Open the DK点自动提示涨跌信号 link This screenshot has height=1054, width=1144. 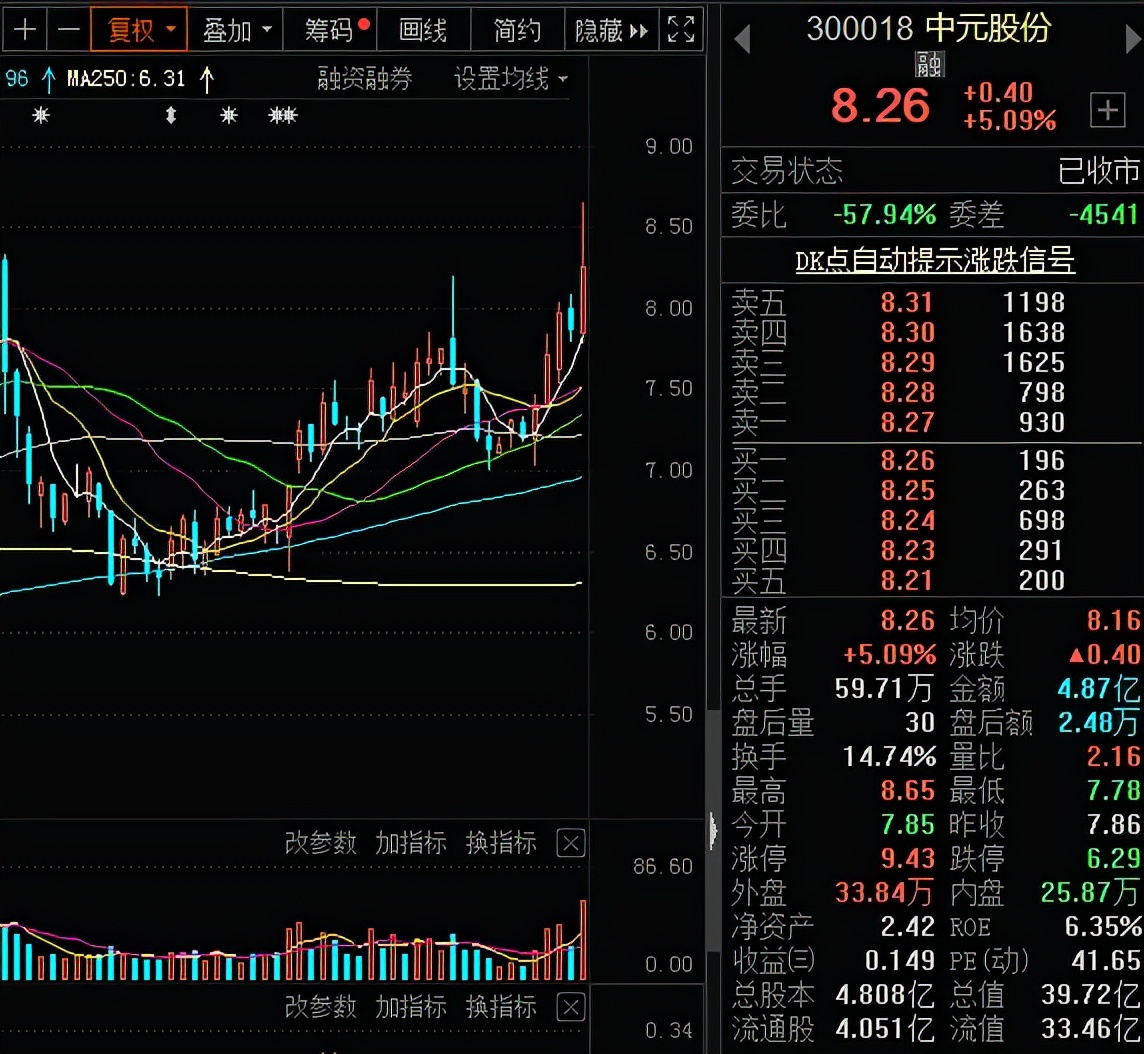coord(934,261)
